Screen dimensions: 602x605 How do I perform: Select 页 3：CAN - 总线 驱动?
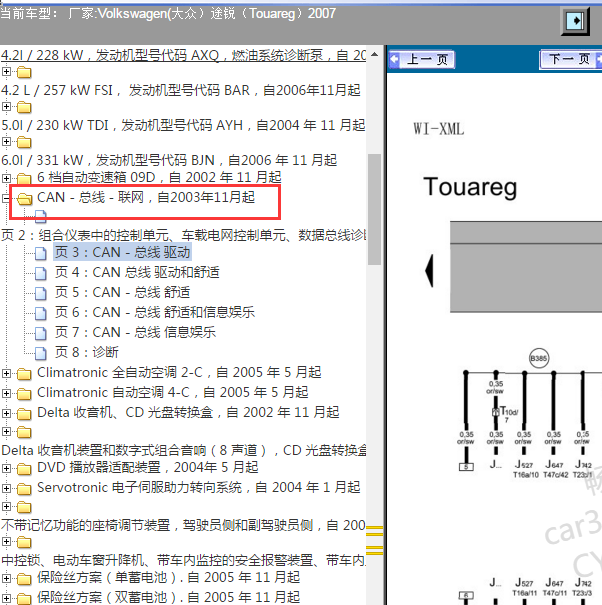(122, 252)
